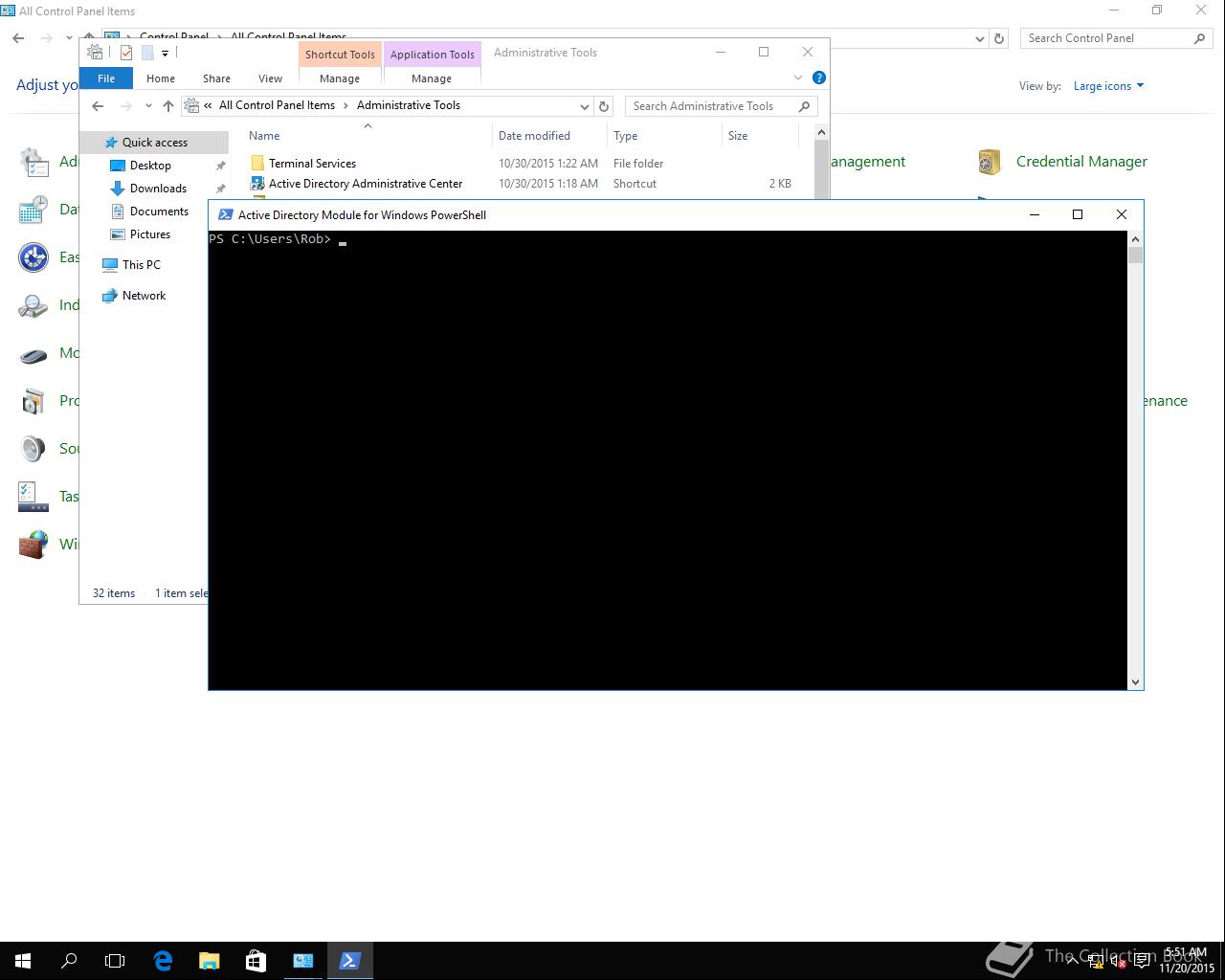Go back in the Control Panel window
Viewport: 1225px width, 980px height.
coord(18,38)
